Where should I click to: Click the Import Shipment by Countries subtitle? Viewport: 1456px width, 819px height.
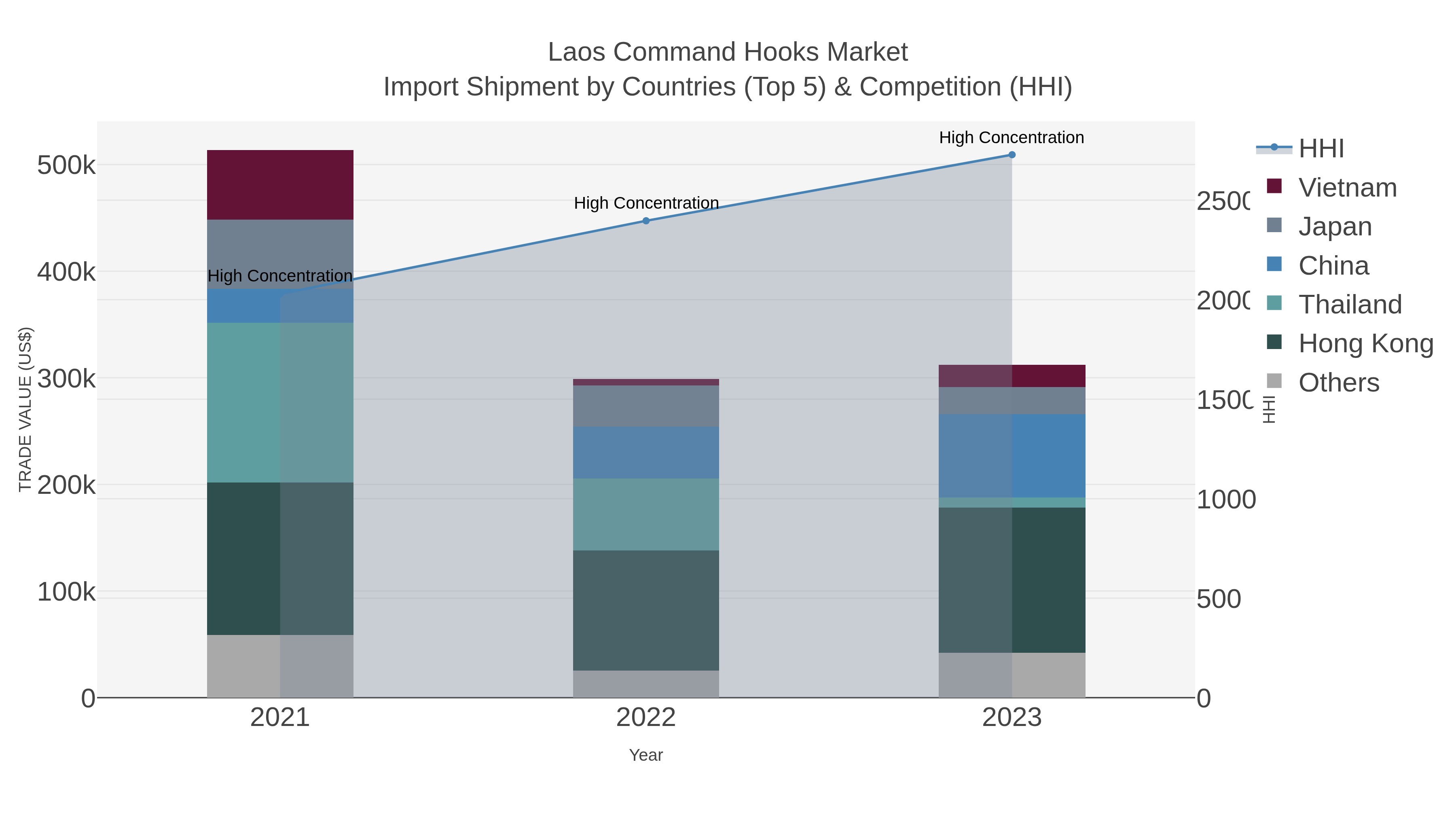(728, 87)
